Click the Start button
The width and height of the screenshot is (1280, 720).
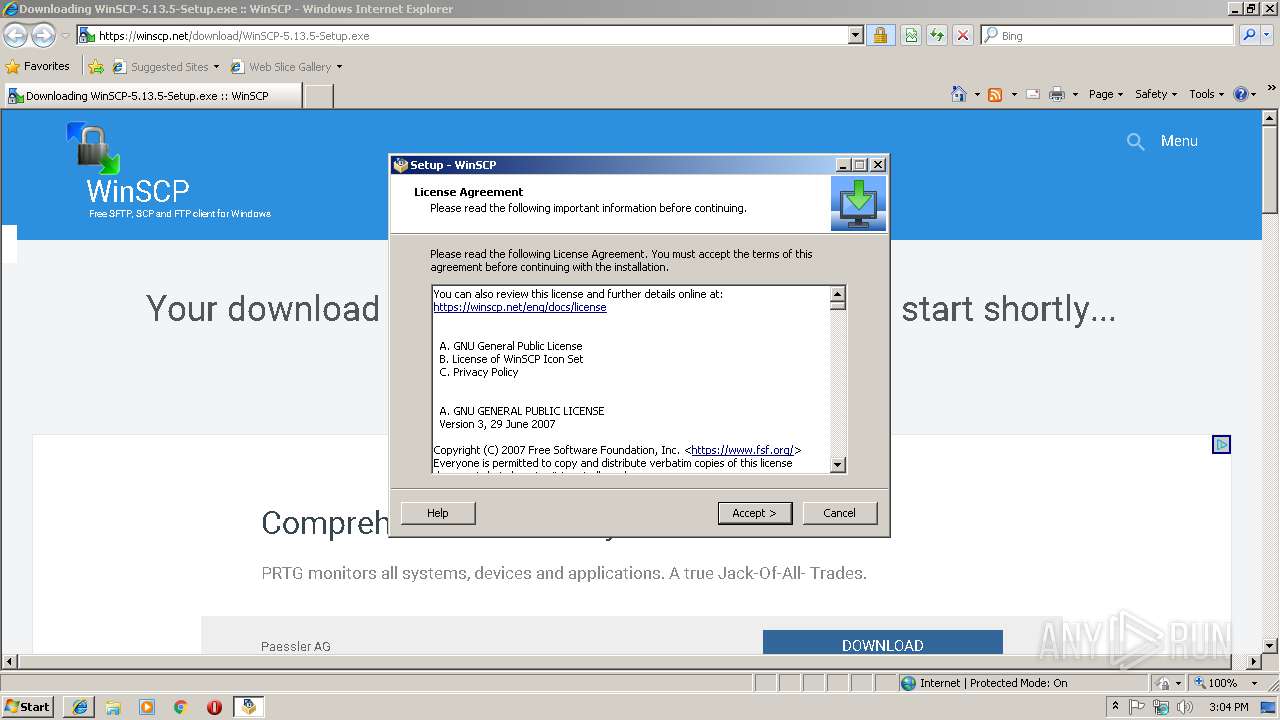coord(28,707)
